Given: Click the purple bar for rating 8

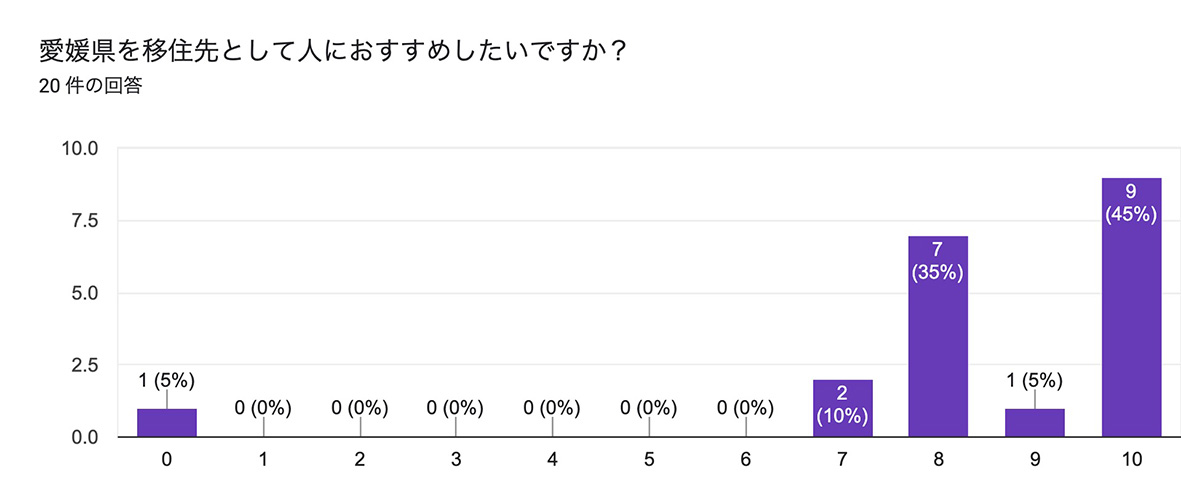Looking at the screenshot, I should coord(938,337).
